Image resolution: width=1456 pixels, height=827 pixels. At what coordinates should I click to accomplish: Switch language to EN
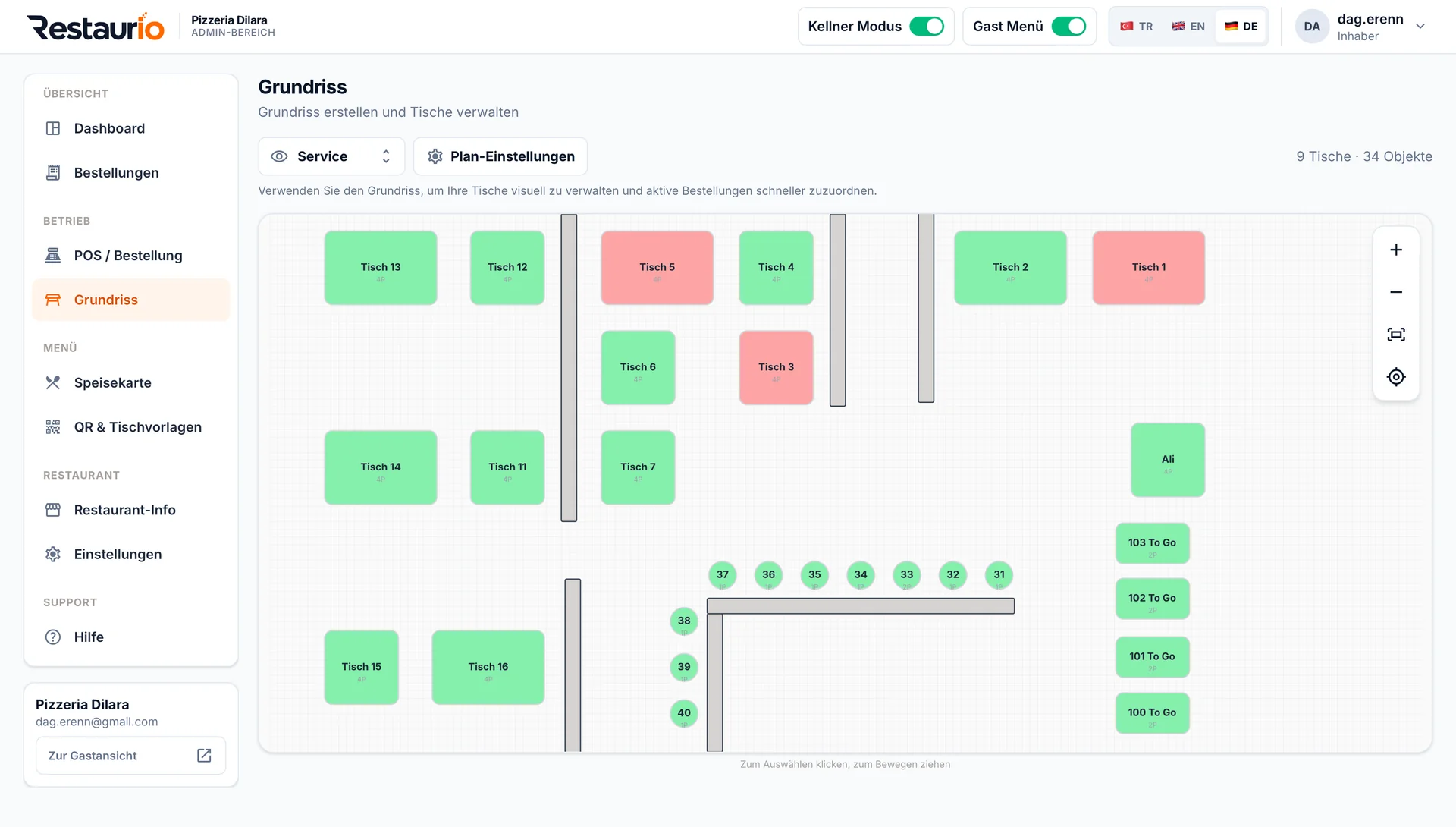pos(1188,27)
